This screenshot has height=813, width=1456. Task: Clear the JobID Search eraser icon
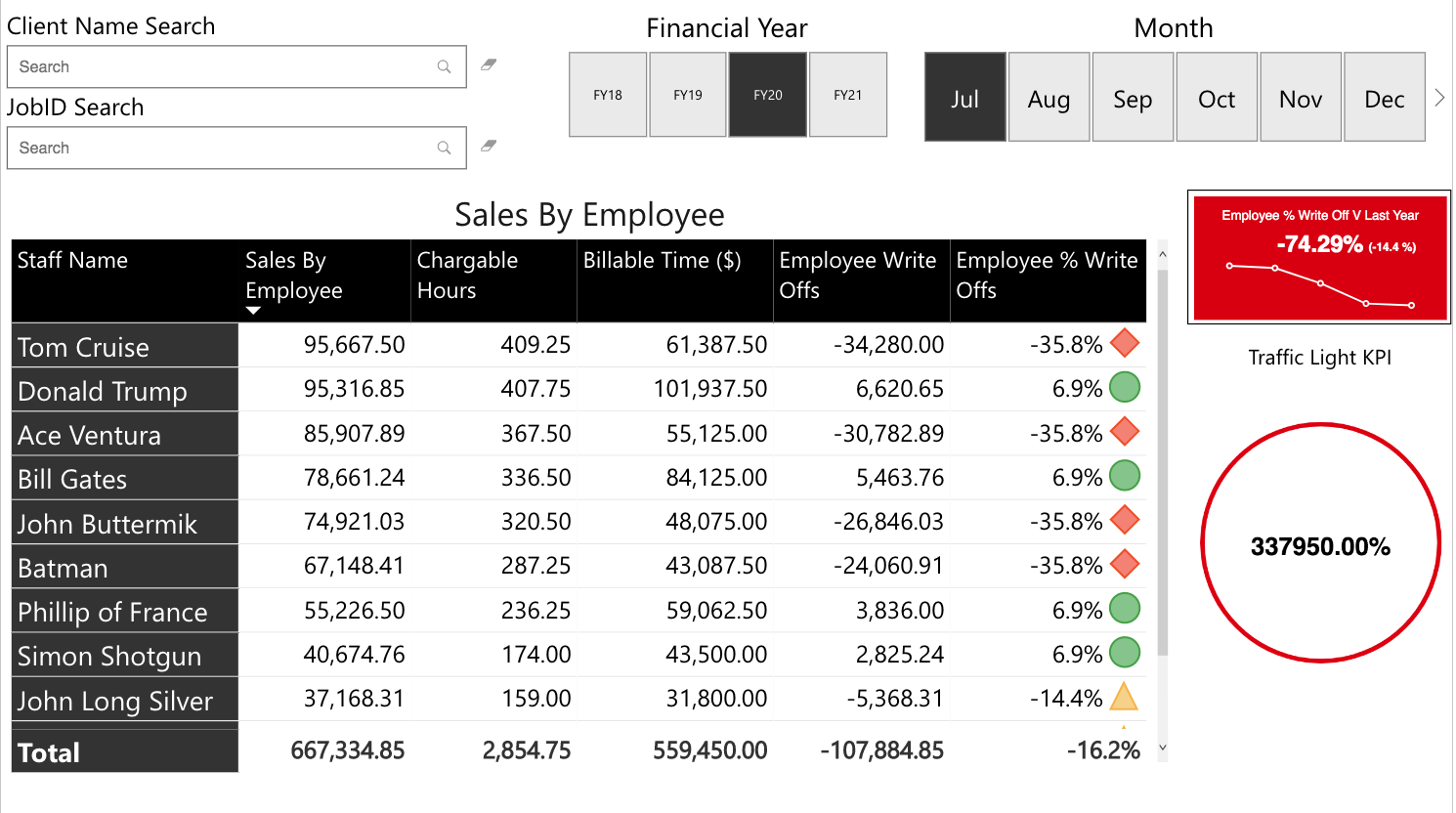pos(489,146)
